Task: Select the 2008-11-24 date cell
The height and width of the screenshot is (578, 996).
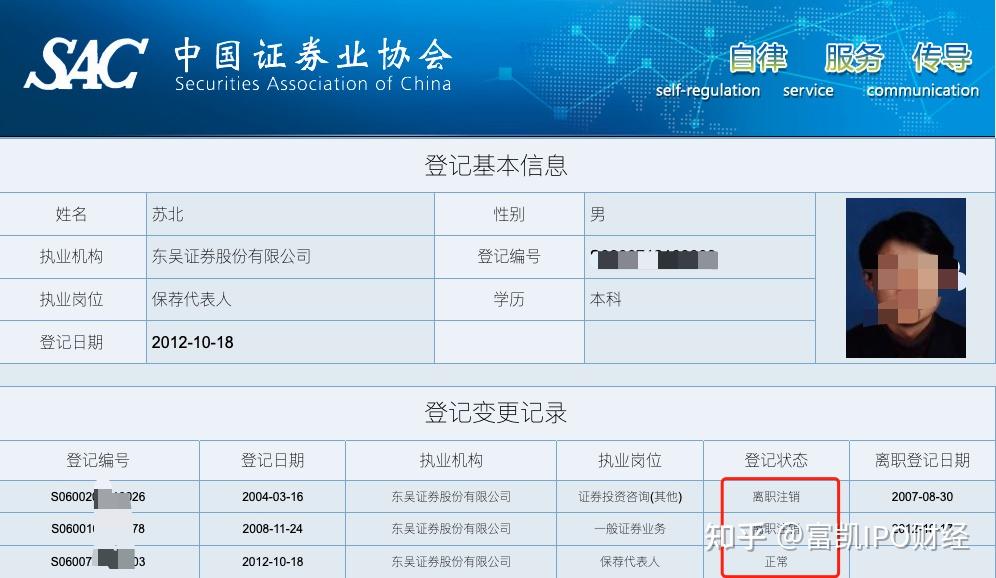Action: click(273, 528)
